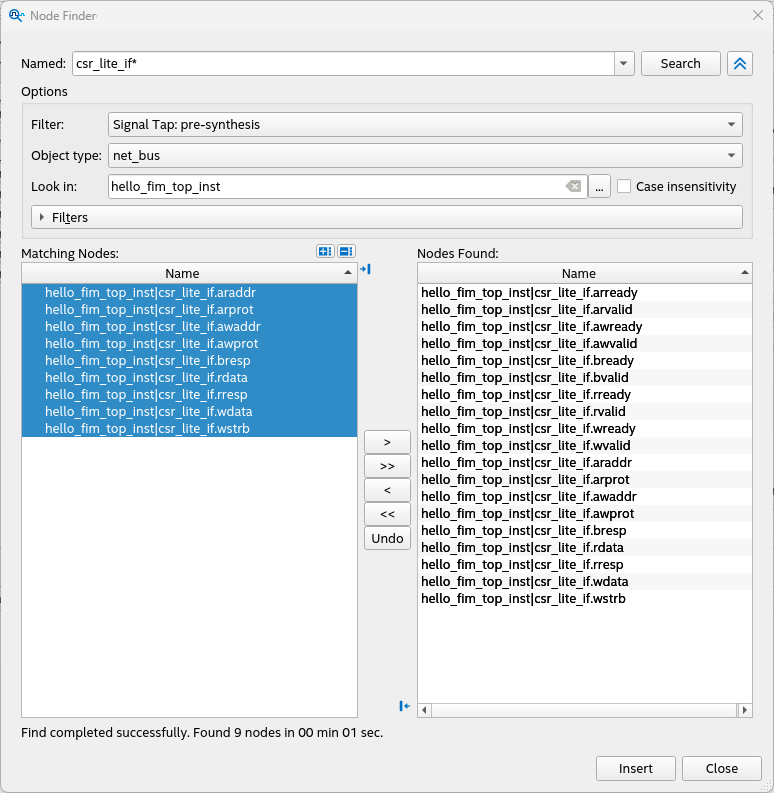Select csr_lite_if.arready in Nodes Found

pyautogui.click(x=585, y=293)
